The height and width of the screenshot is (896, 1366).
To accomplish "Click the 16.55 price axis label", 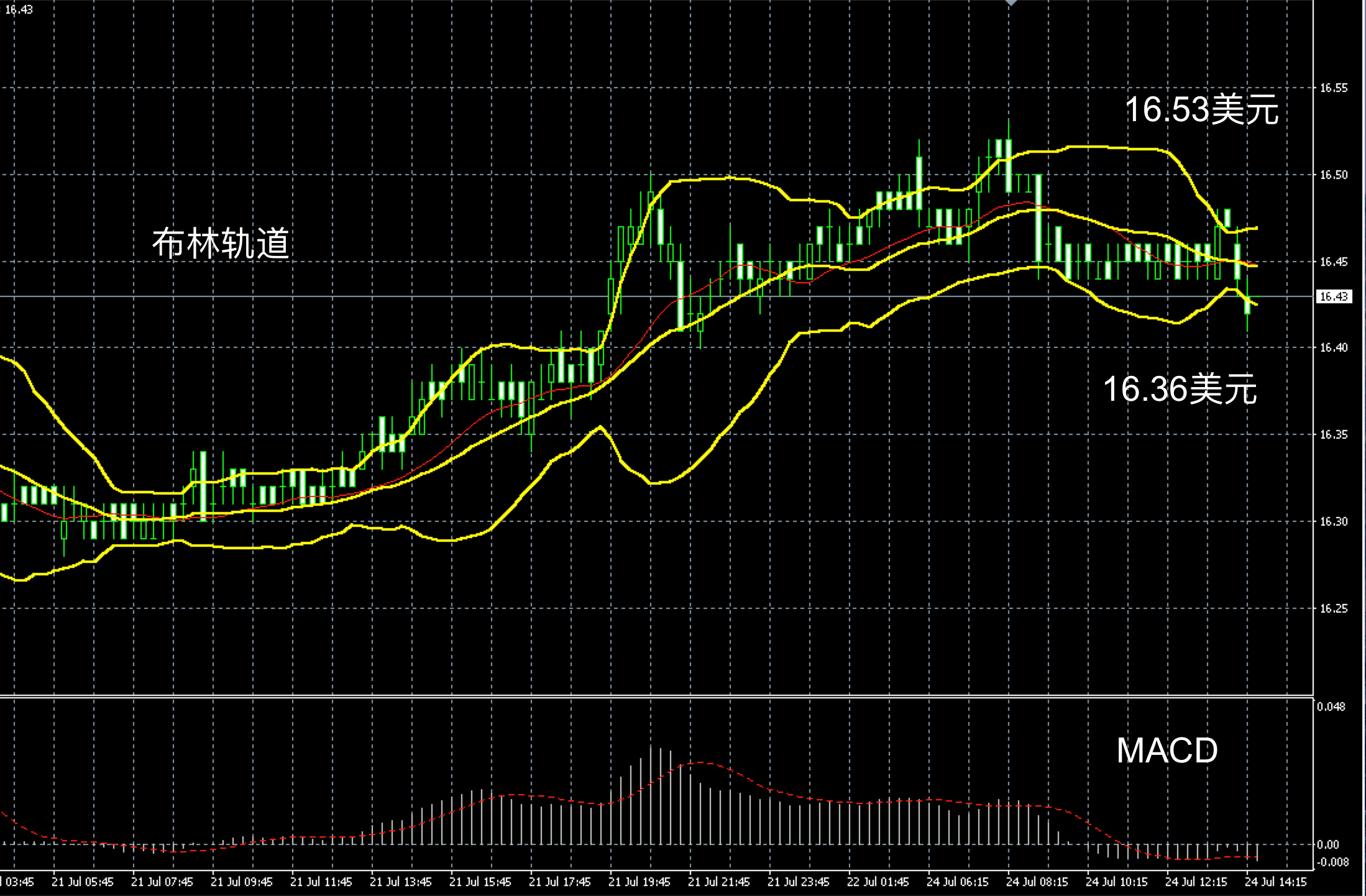I will coord(1334,88).
